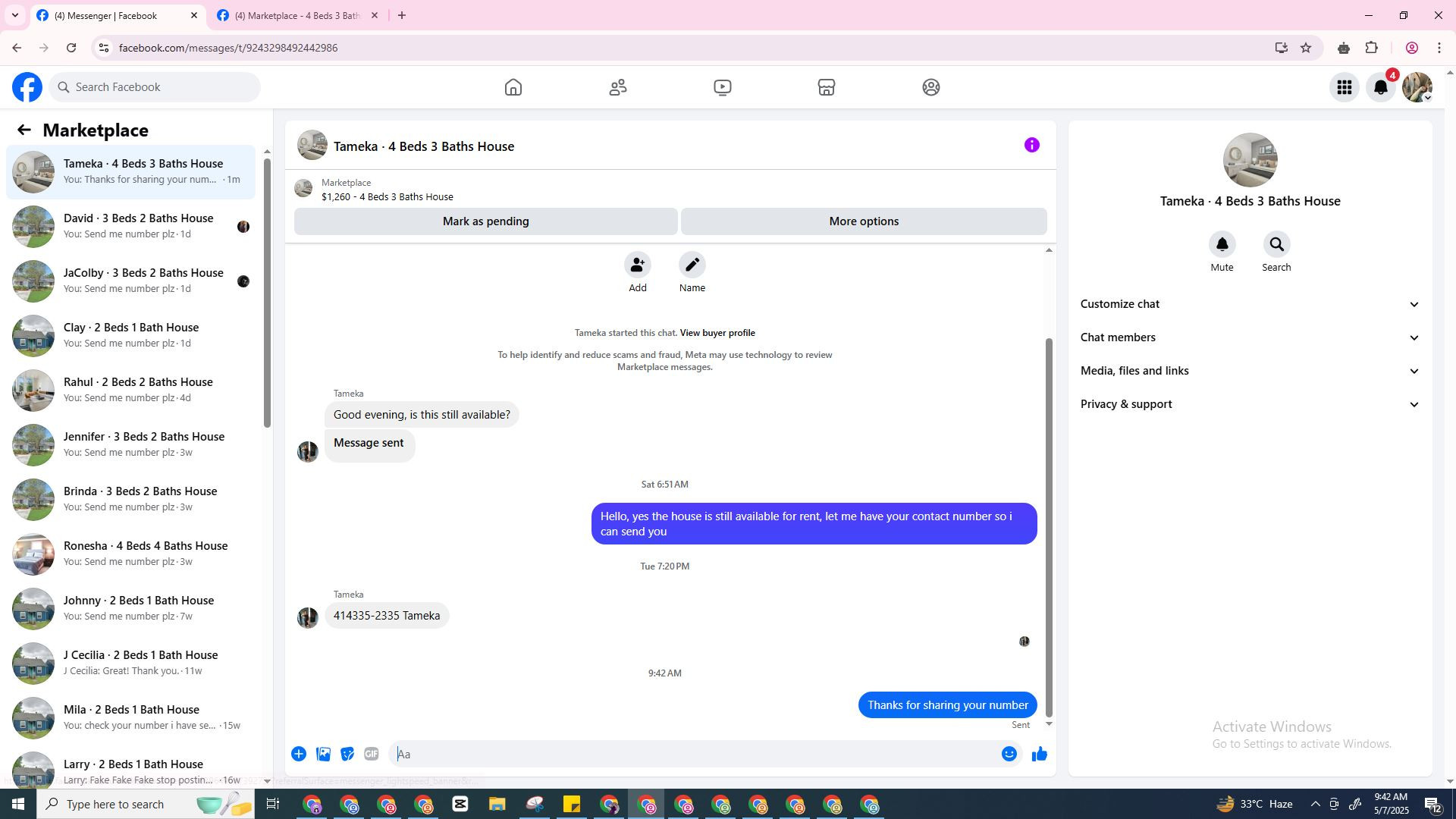
Task: Expand Customize chat section
Action: (x=1249, y=304)
